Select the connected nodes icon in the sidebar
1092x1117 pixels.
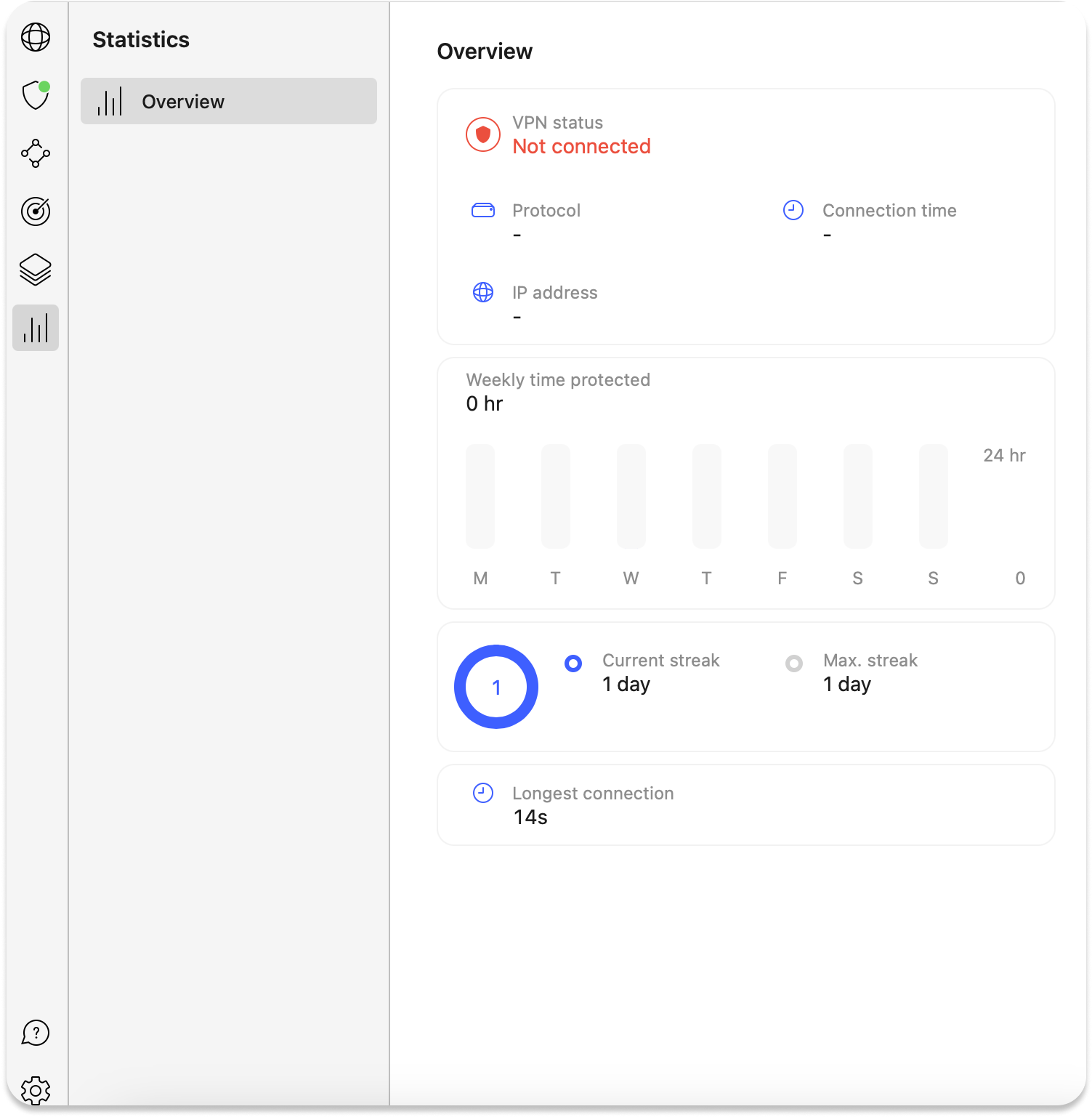pos(36,153)
